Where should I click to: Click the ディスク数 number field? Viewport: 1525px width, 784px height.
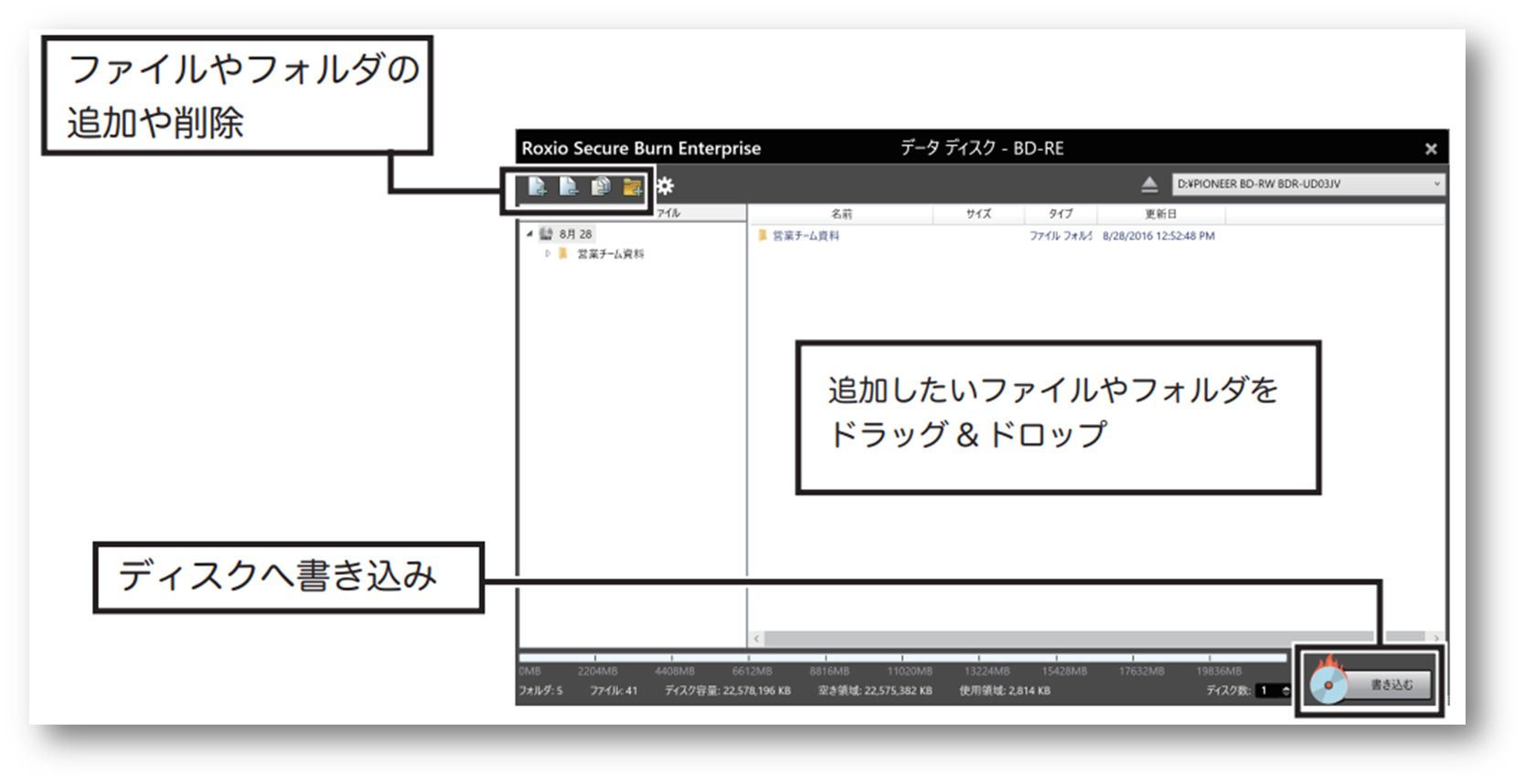click(1267, 691)
